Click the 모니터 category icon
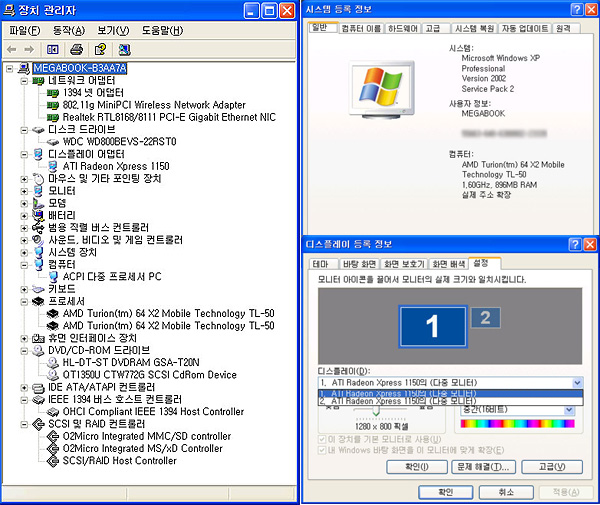The width and height of the screenshot is (600, 505). tap(38, 191)
